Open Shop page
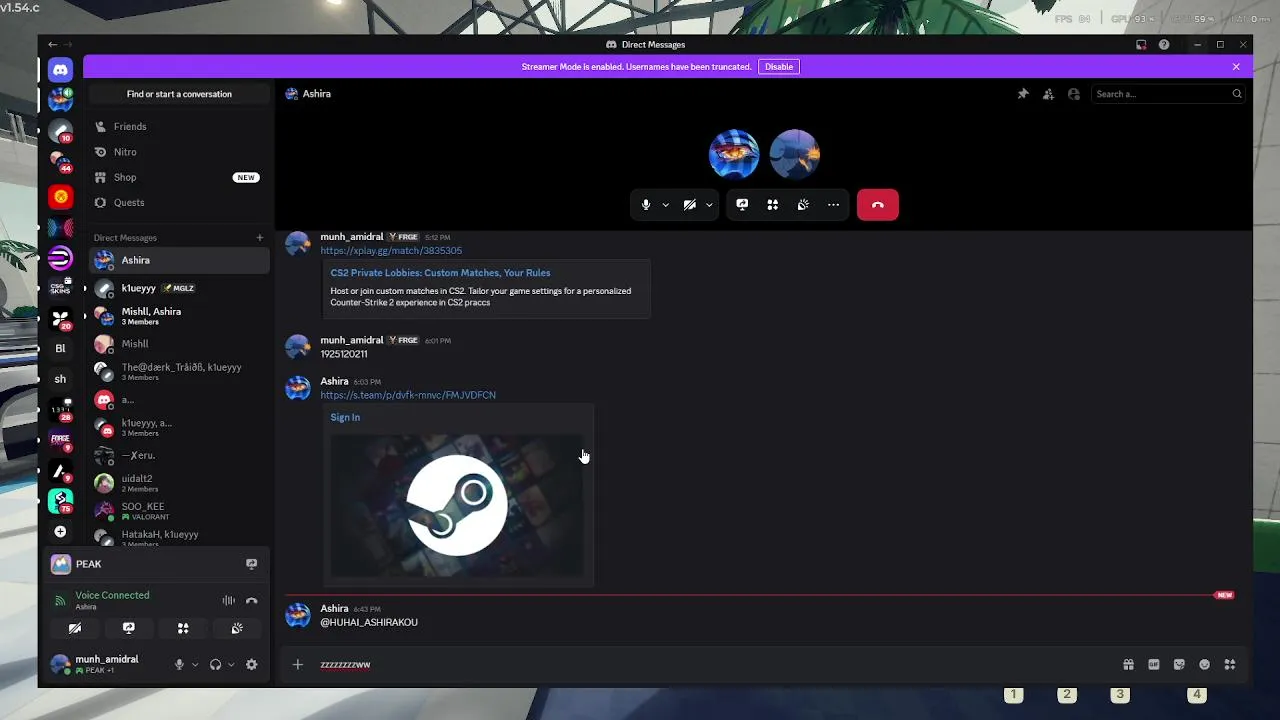Viewport: 1280px width, 720px height. tap(179, 177)
